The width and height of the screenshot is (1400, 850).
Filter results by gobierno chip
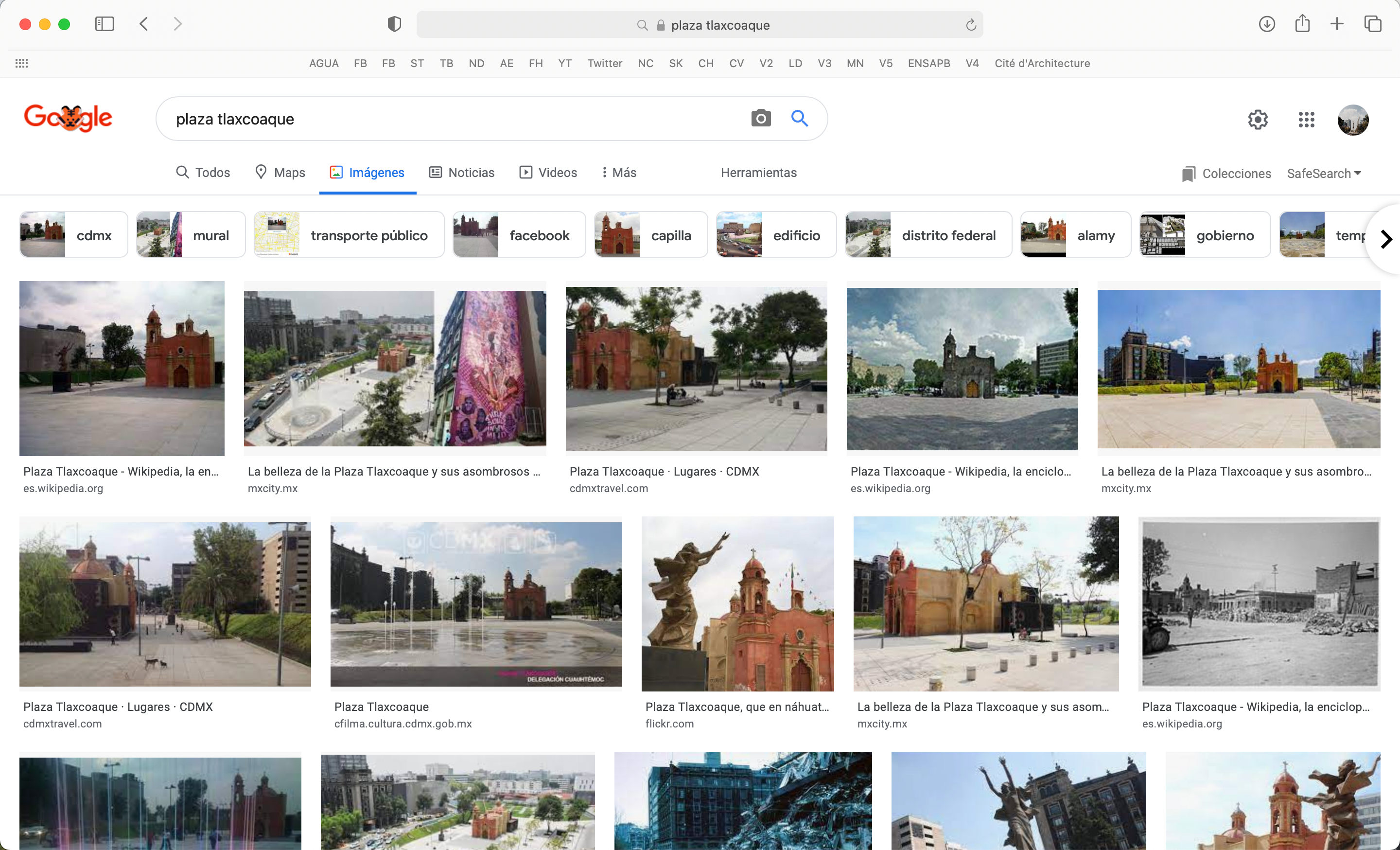pyautogui.click(x=1205, y=235)
